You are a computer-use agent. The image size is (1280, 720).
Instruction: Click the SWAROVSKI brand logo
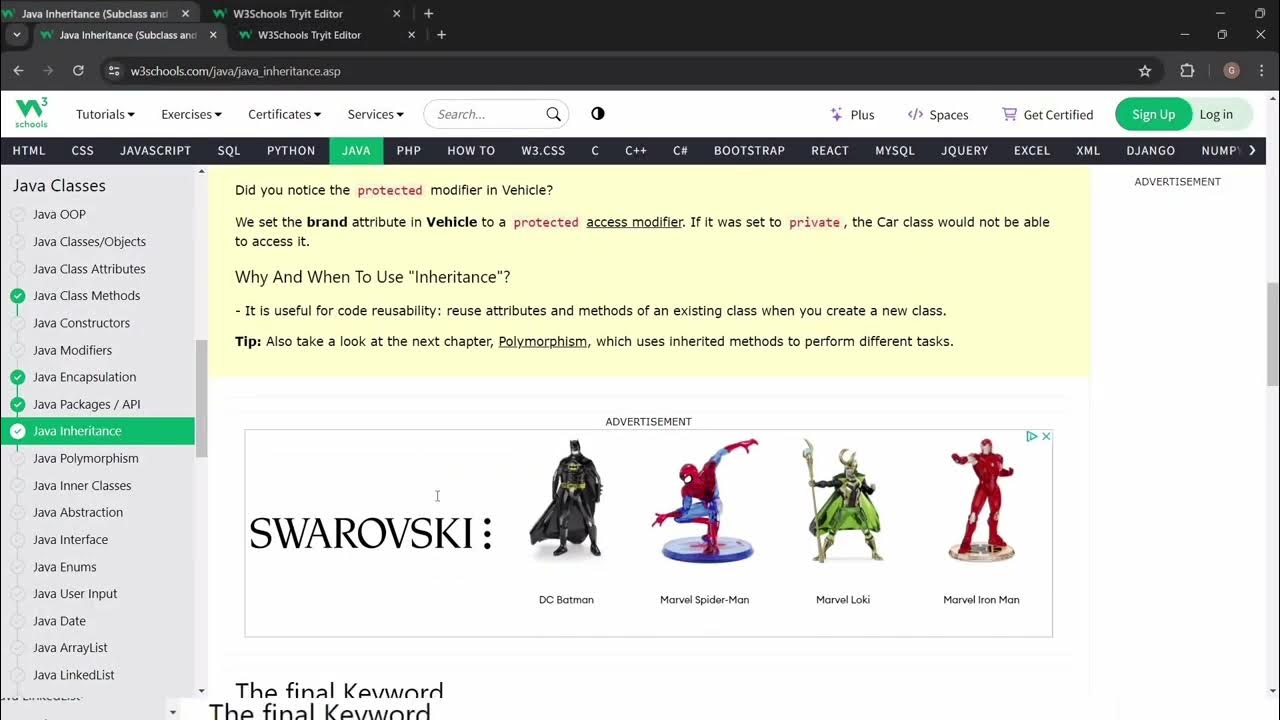coord(371,533)
